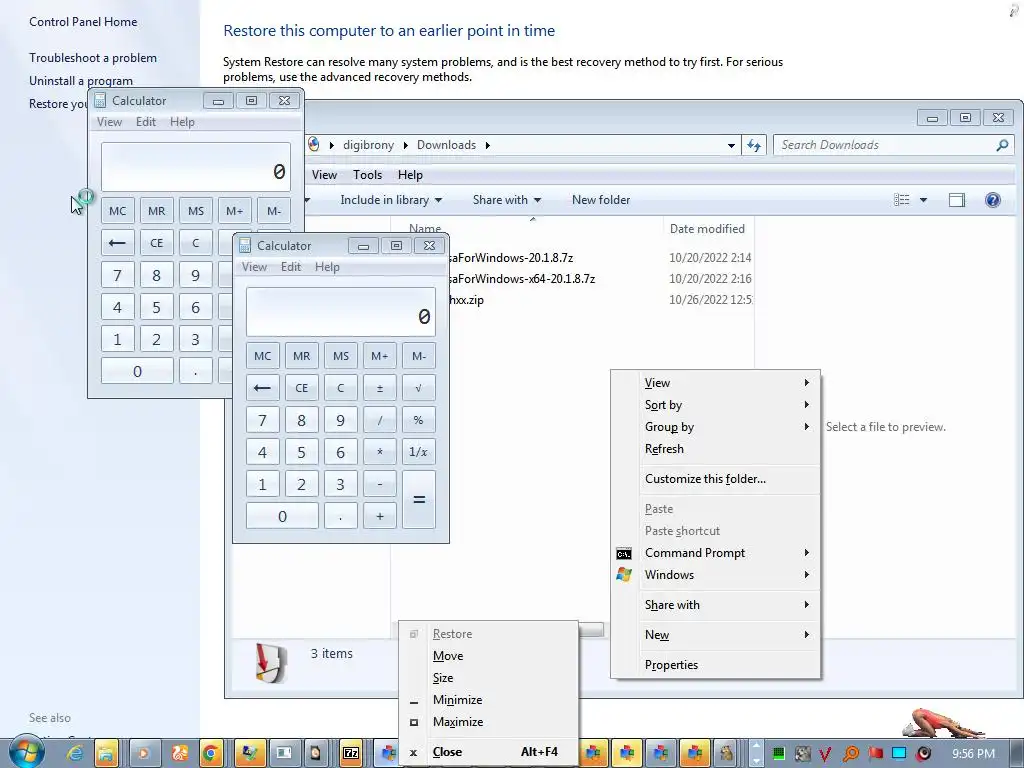Open the Include in library dropdown
This screenshot has height=768, width=1024.
(391, 200)
